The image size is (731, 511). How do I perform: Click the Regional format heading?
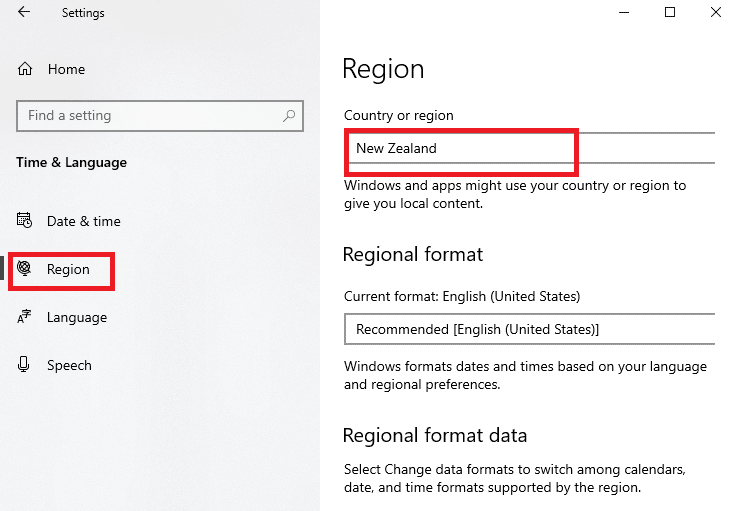(x=413, y=255)
